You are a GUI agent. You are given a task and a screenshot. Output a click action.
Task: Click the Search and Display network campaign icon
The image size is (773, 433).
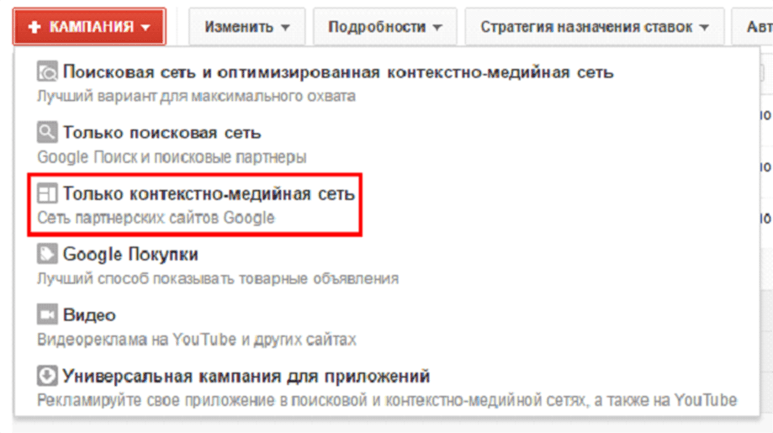click(47, 72)
